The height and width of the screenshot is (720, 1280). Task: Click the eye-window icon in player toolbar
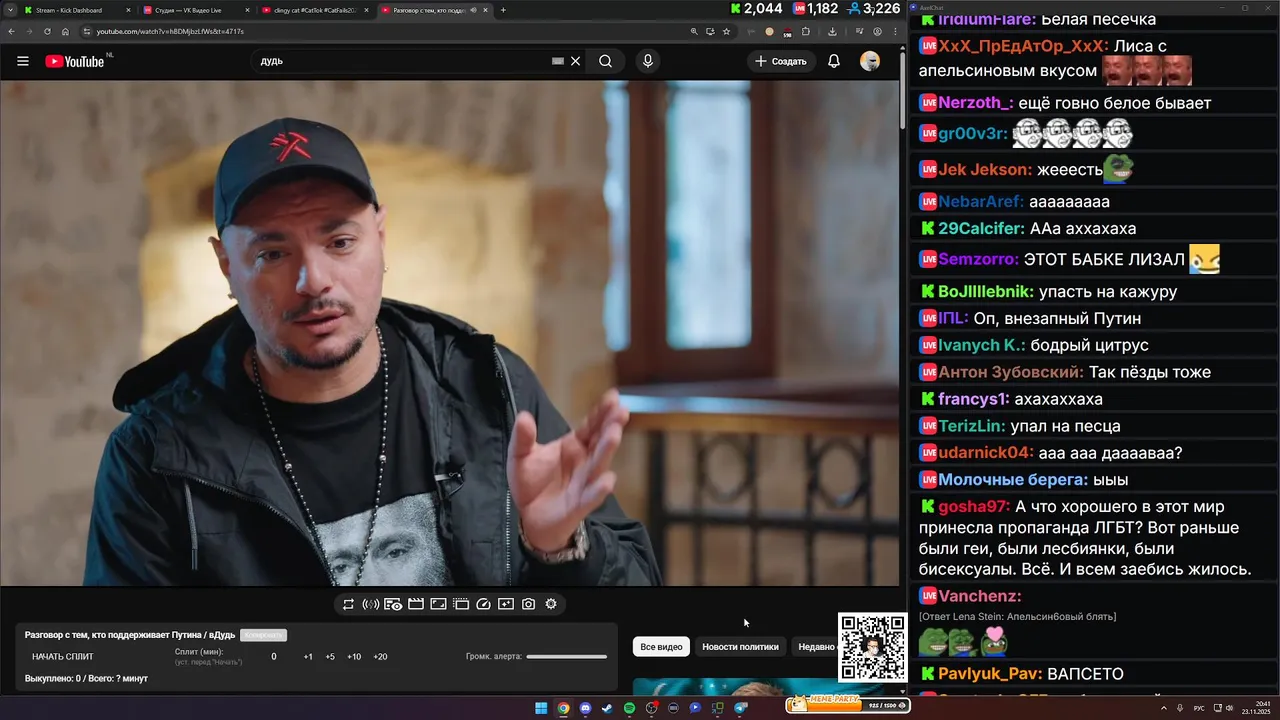click(x=393, y=604)
